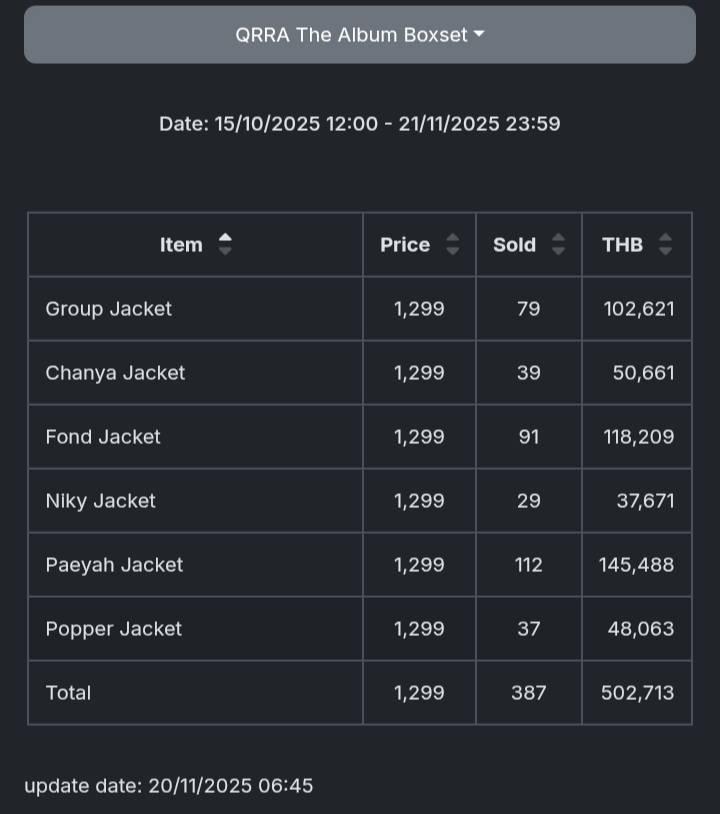Sort table by the Item column header
The image size is (720, 814).
181,245
